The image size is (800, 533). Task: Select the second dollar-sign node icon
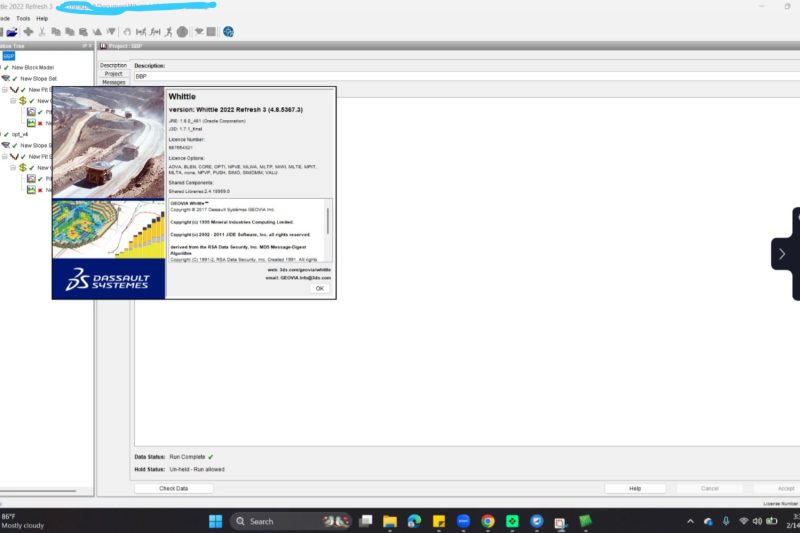(22, 167)
